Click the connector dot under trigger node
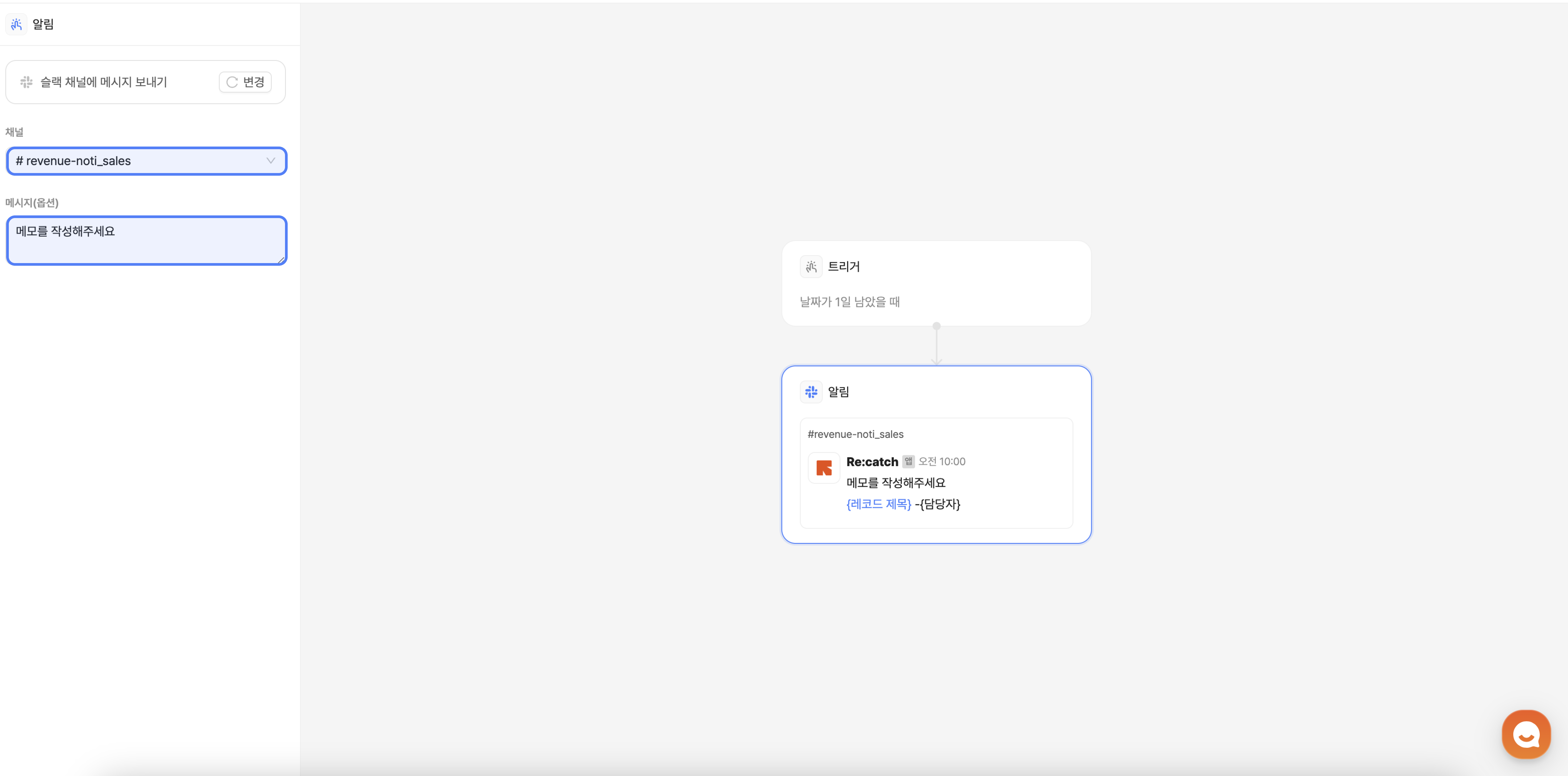Viewport: 1568px width, 776px height. tap(936, 326)
